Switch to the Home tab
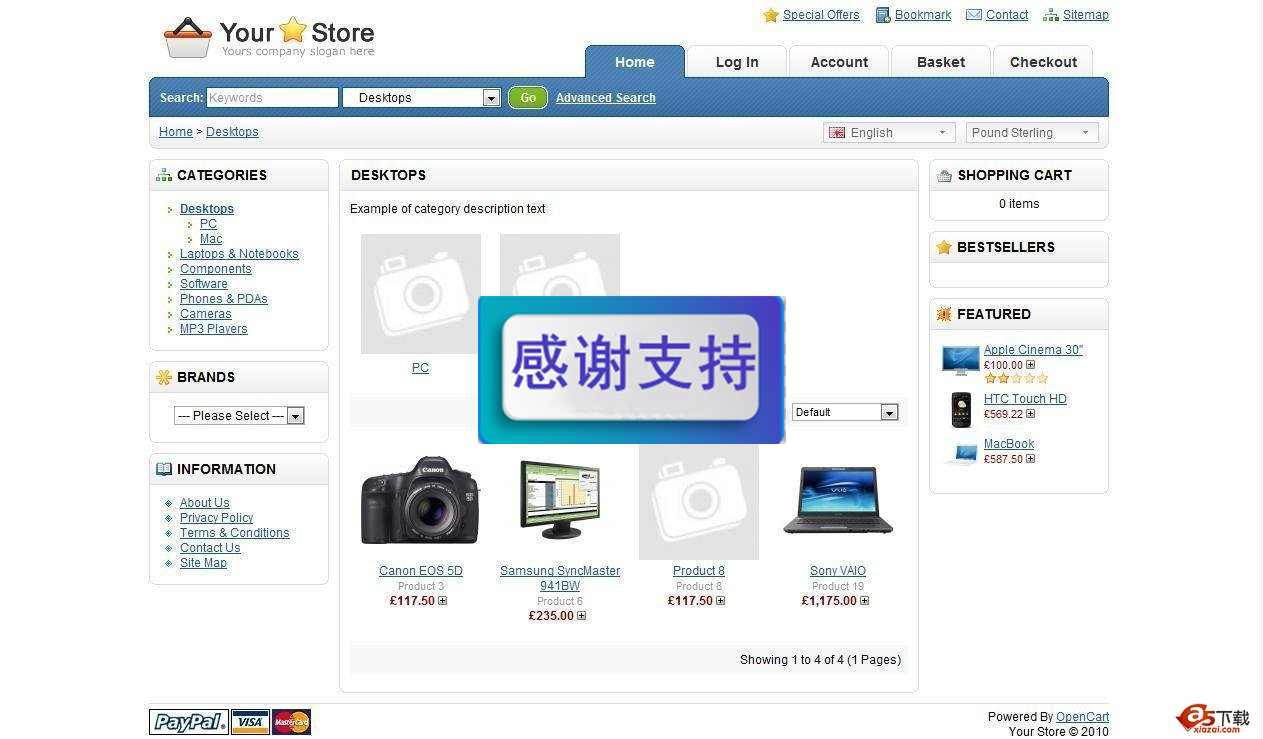Image resolution: width=1263 pixels, height=739 pixels. click(x=635, y=62)
